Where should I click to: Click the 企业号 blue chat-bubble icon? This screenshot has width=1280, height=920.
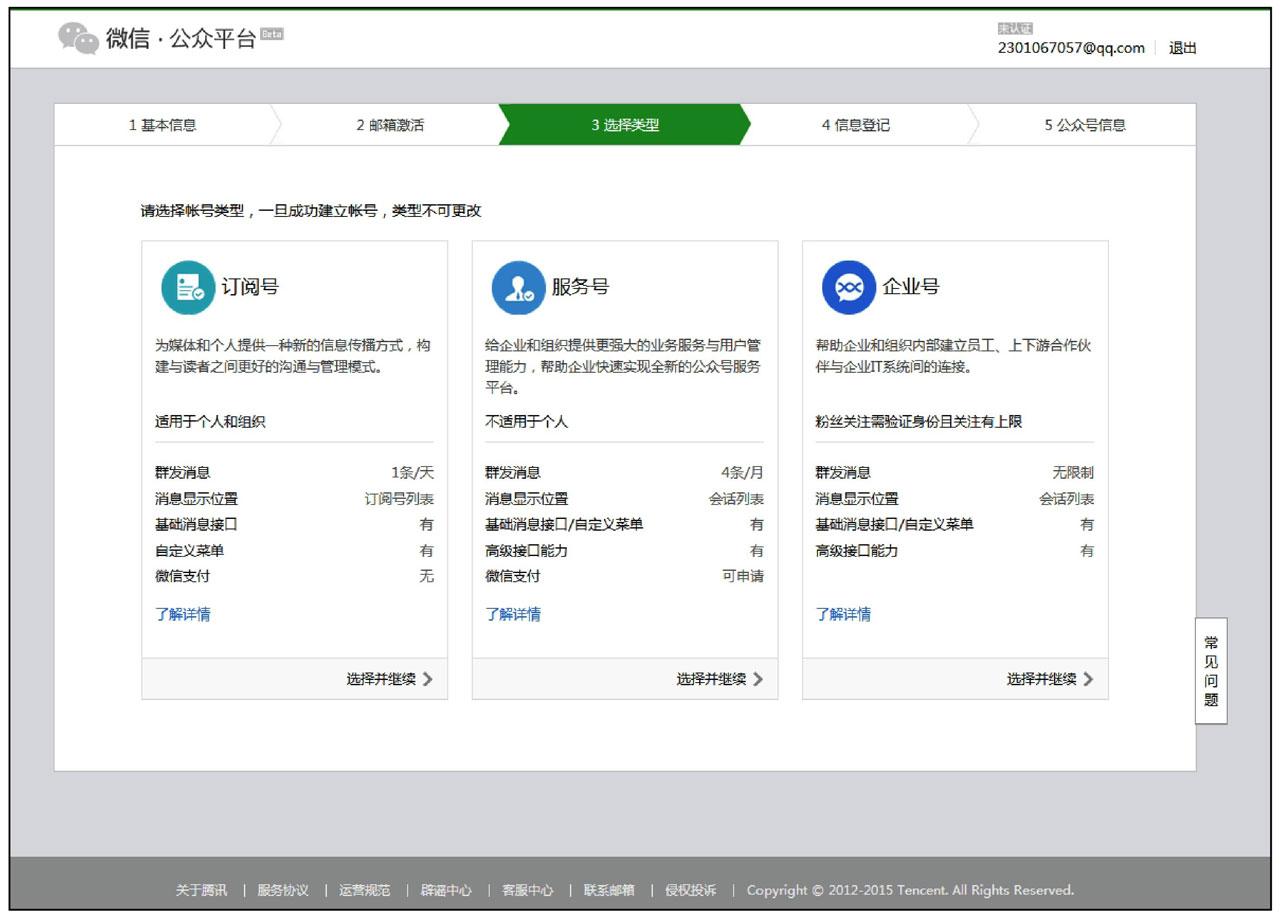848,288
